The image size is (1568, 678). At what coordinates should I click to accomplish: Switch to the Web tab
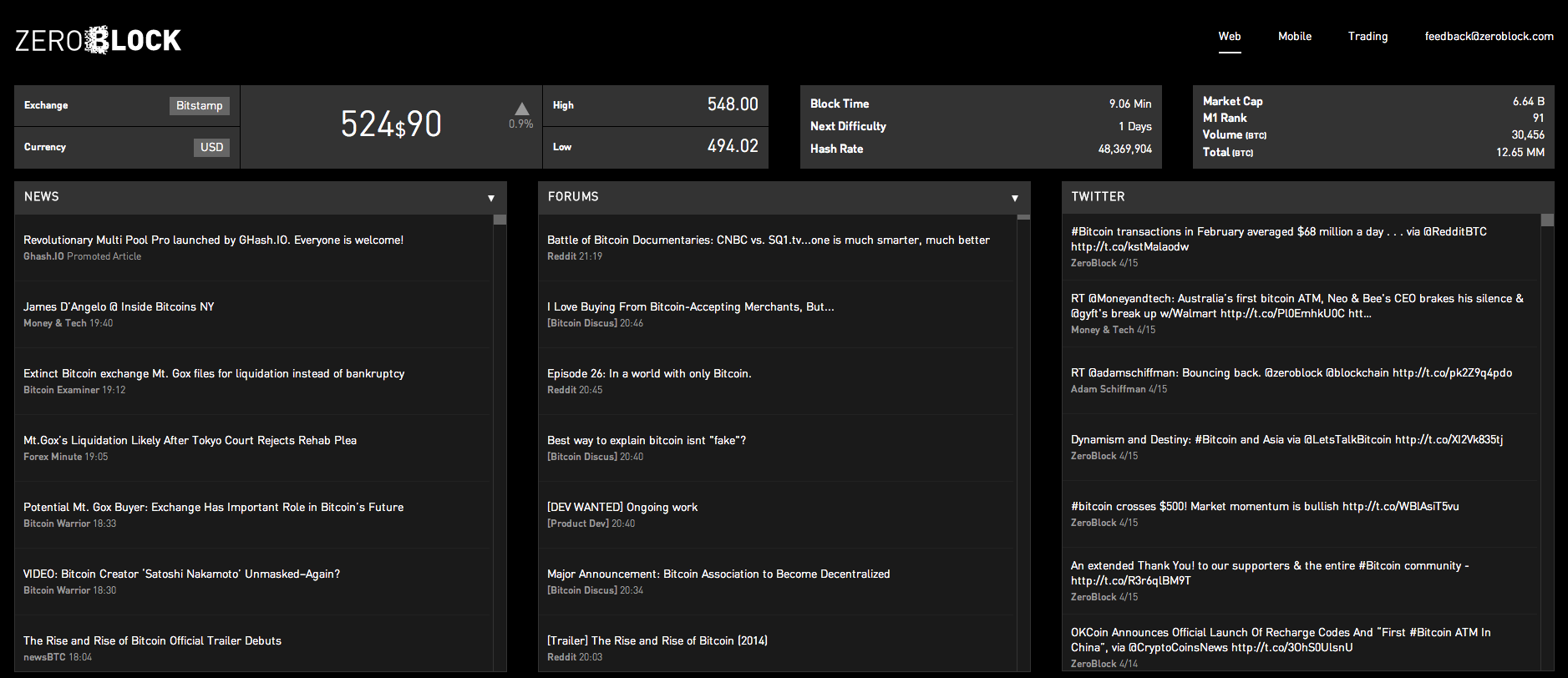pyautogui.click(x=1229, y=37)
